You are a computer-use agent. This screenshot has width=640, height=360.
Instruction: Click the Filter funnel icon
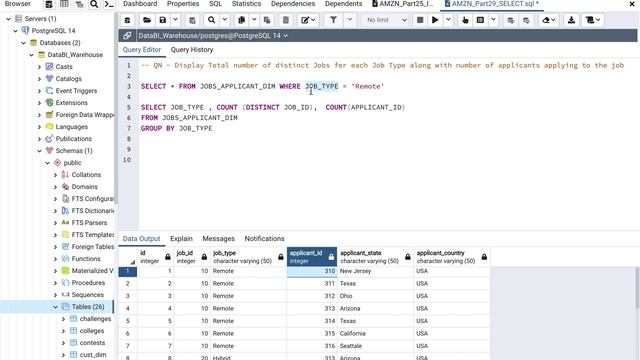pyautogui.click(x=333, y=20)
